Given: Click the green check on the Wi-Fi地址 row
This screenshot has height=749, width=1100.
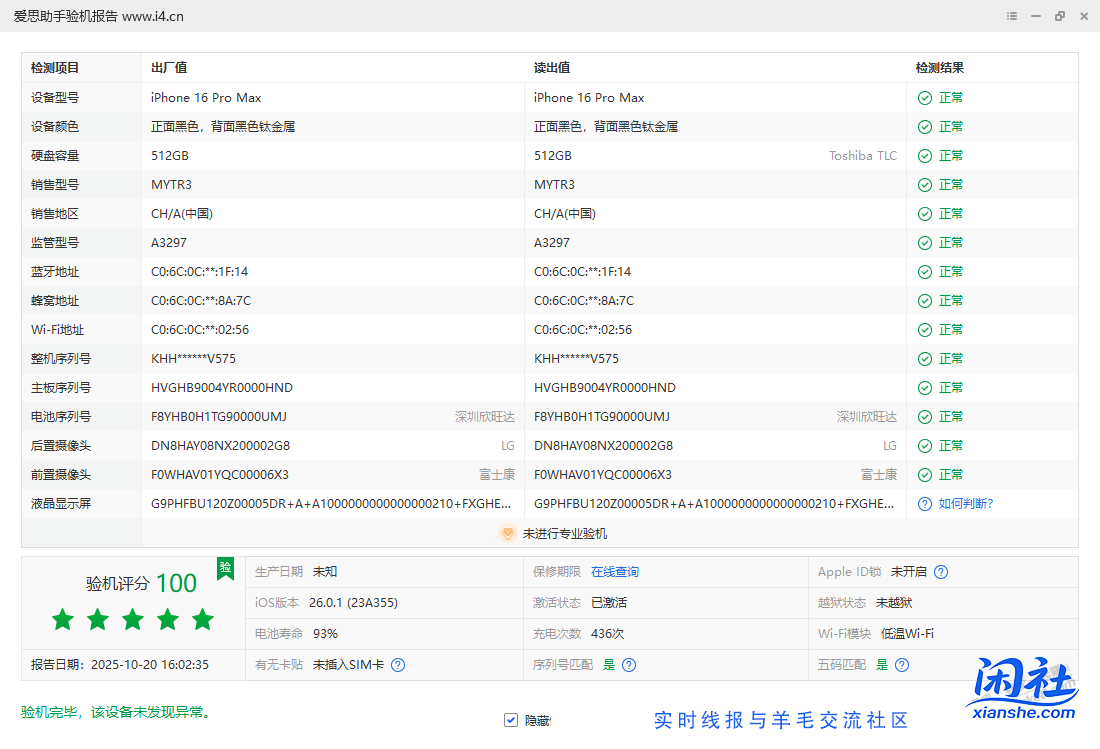Looking at the screenshot, I should pyautogui.click(x=923, y=329).
